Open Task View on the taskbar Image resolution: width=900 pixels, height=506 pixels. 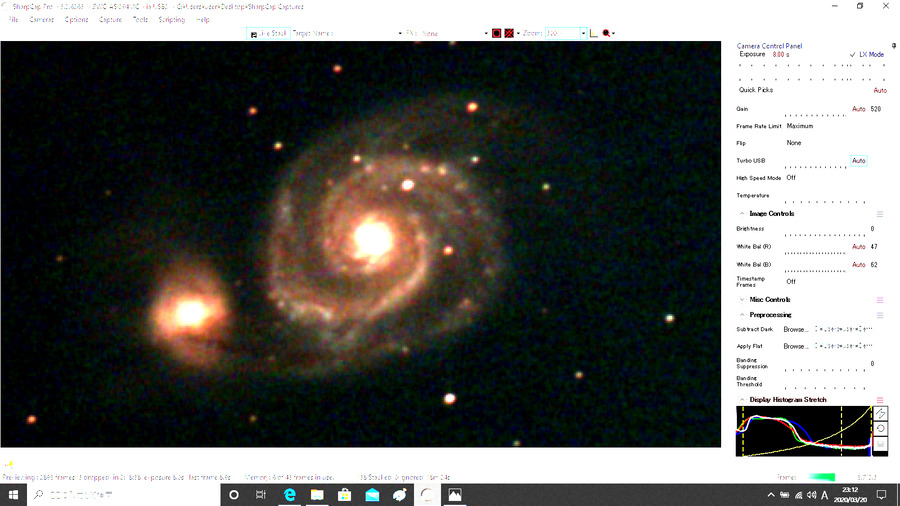click(x=261, y=495)
